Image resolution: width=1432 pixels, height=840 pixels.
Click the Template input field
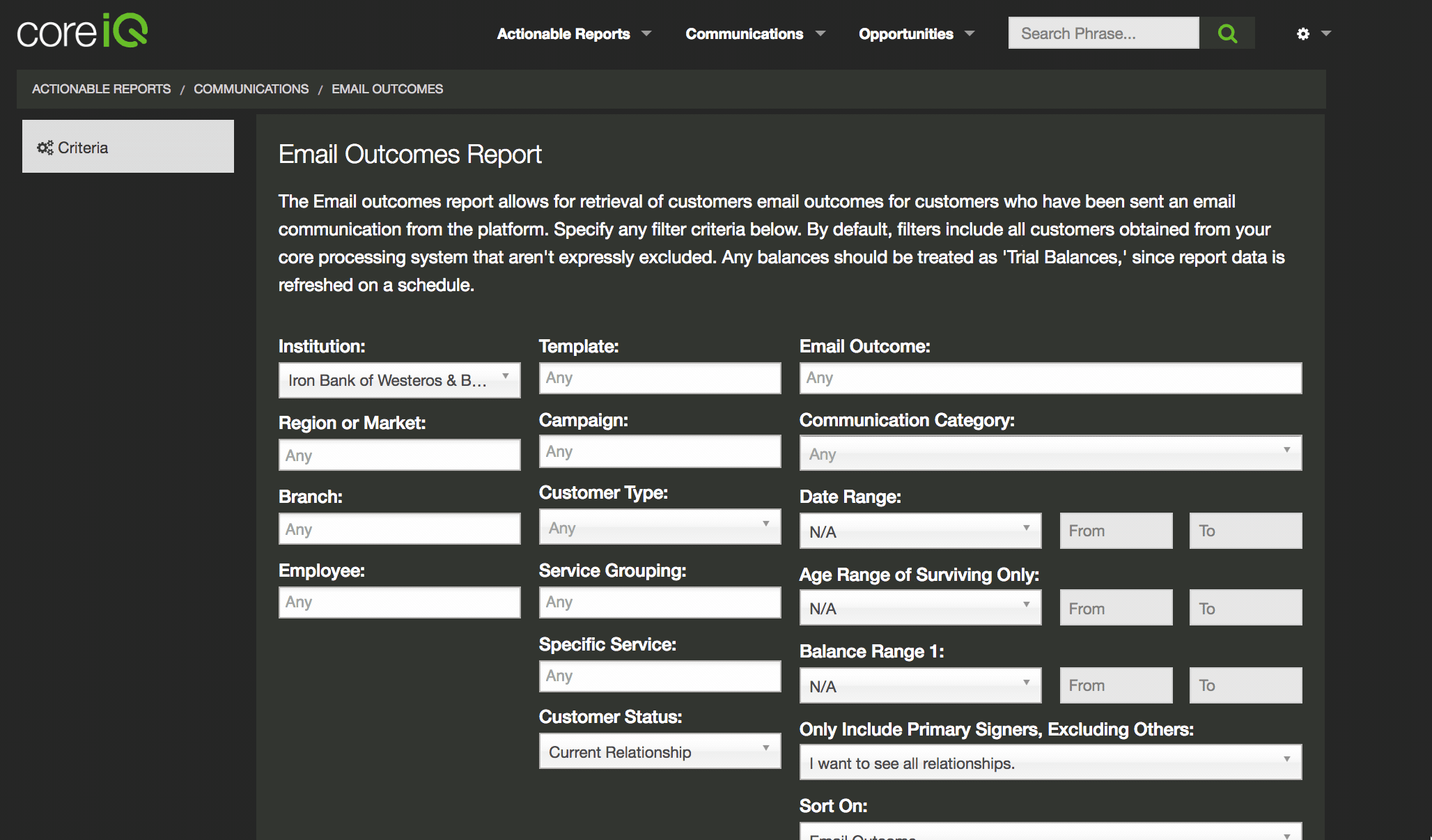(660, 378)
